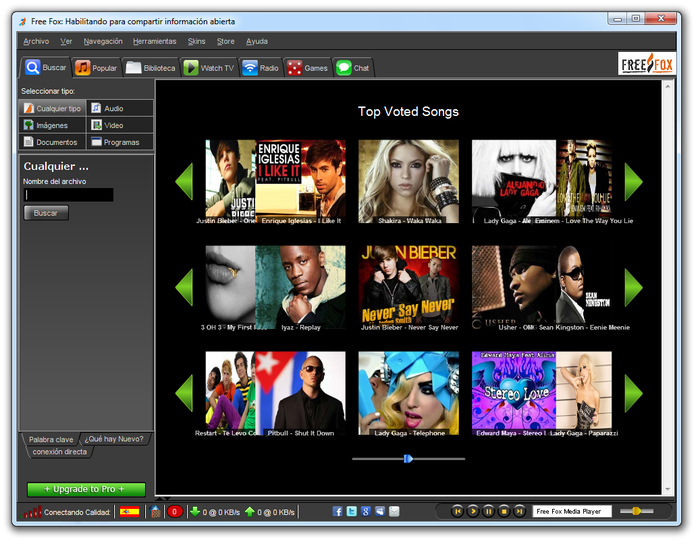700x548 pixels.
Task: Click the Upgrade to Pro button
Action: [x=86, y=490]
